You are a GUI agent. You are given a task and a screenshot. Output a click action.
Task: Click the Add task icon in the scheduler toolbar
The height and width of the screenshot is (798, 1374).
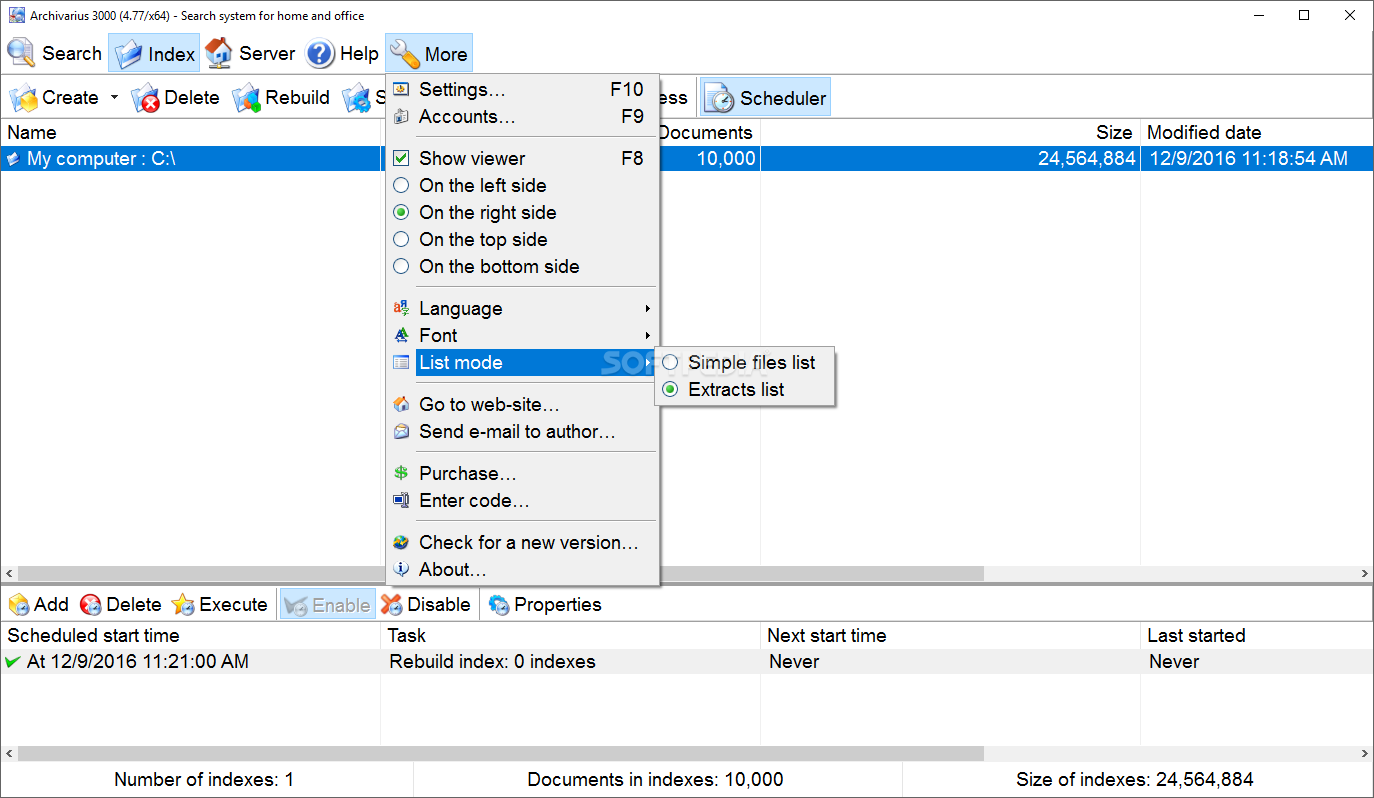tap(19, 604)
